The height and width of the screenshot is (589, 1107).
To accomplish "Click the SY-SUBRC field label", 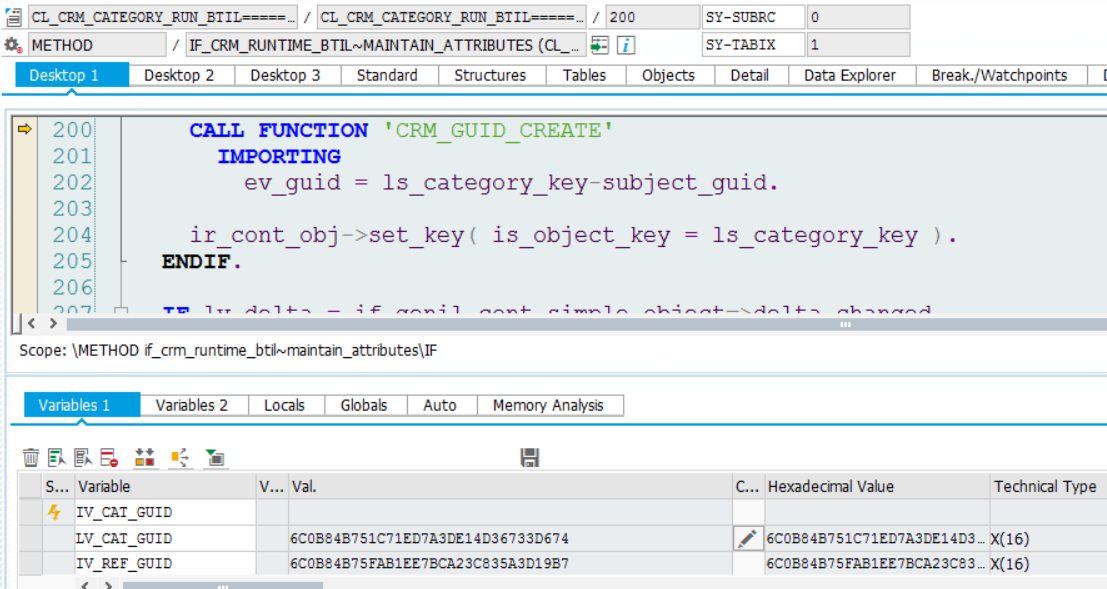I will pyautogui.click(x=753, y=17).
